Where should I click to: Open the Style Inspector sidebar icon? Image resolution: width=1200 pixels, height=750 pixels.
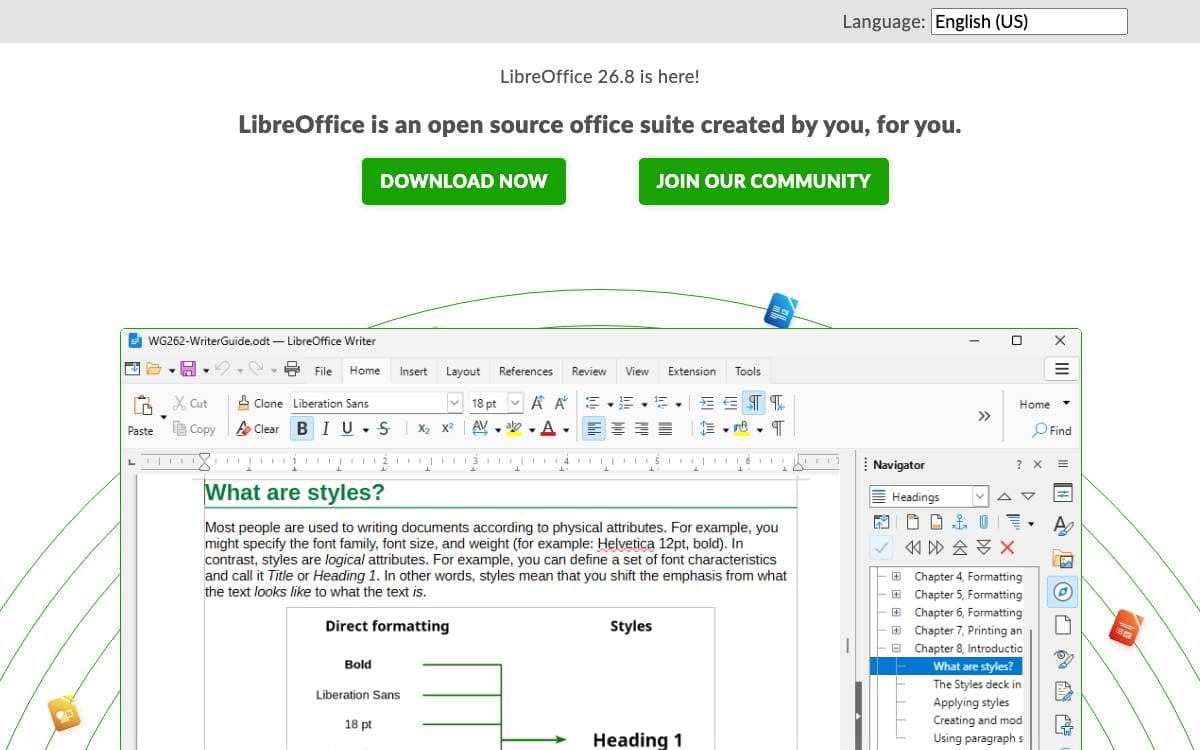1063,658
